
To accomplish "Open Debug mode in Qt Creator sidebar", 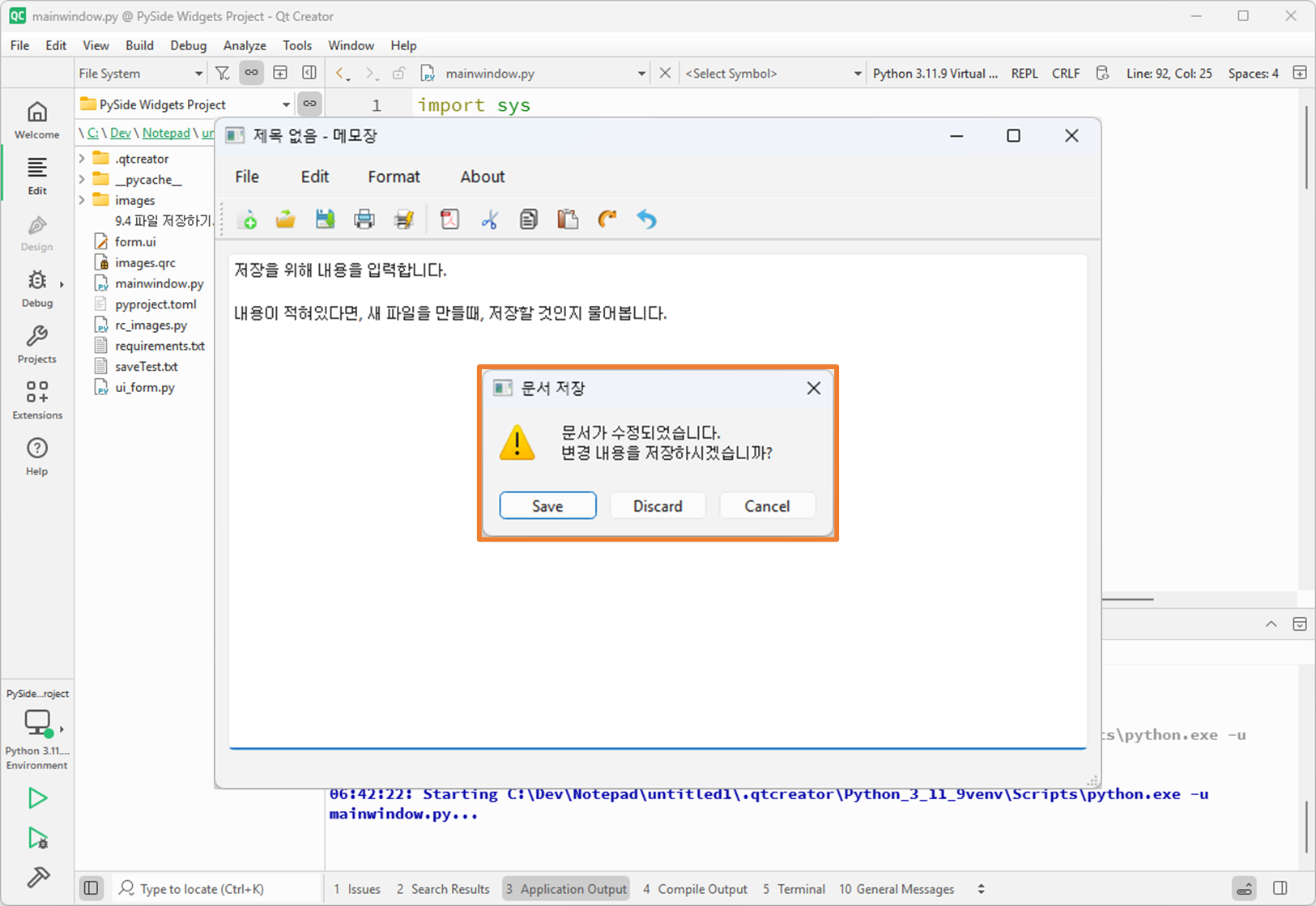I will [37, 288].
